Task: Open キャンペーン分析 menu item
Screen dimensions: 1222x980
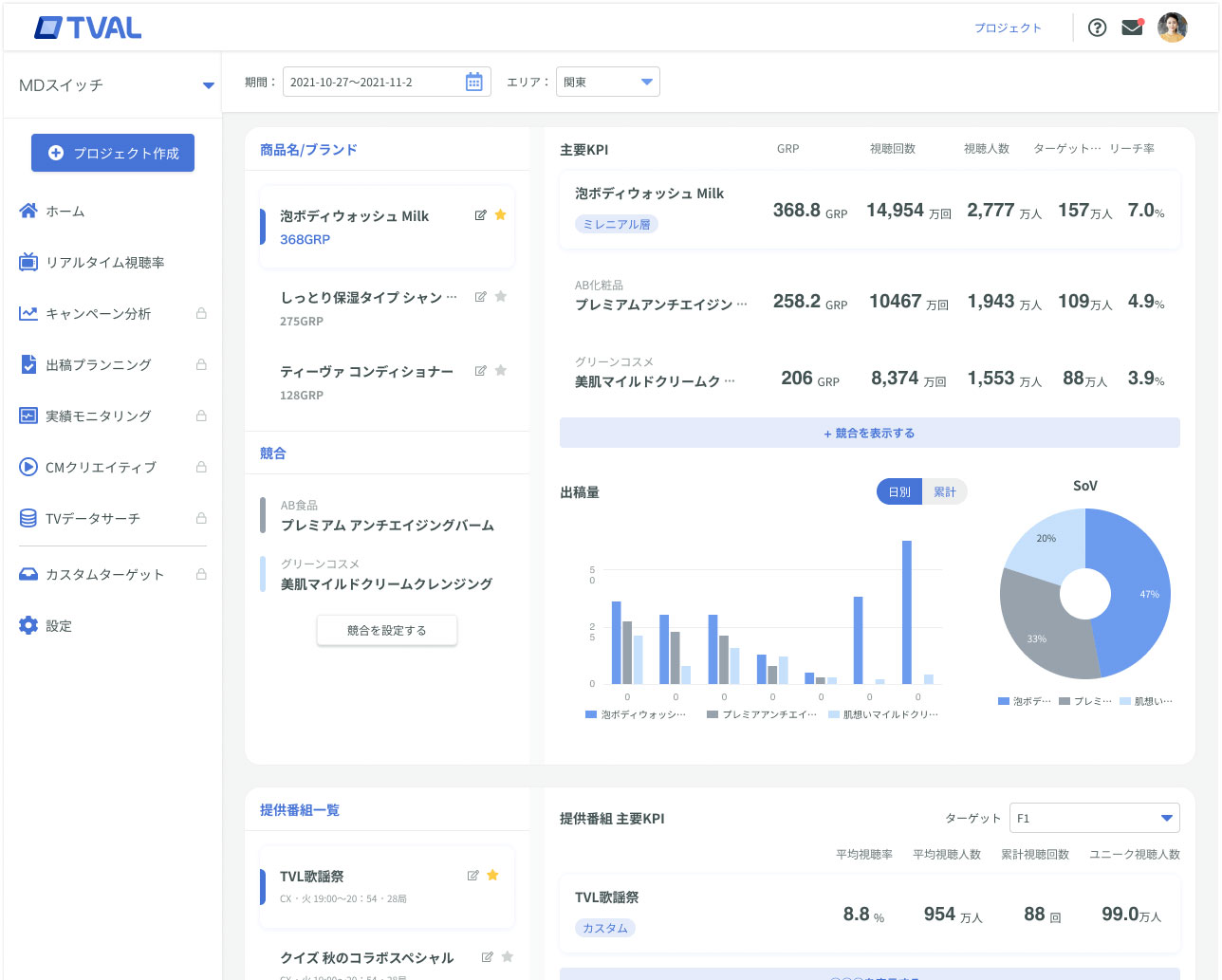Action: click(98, 314)
